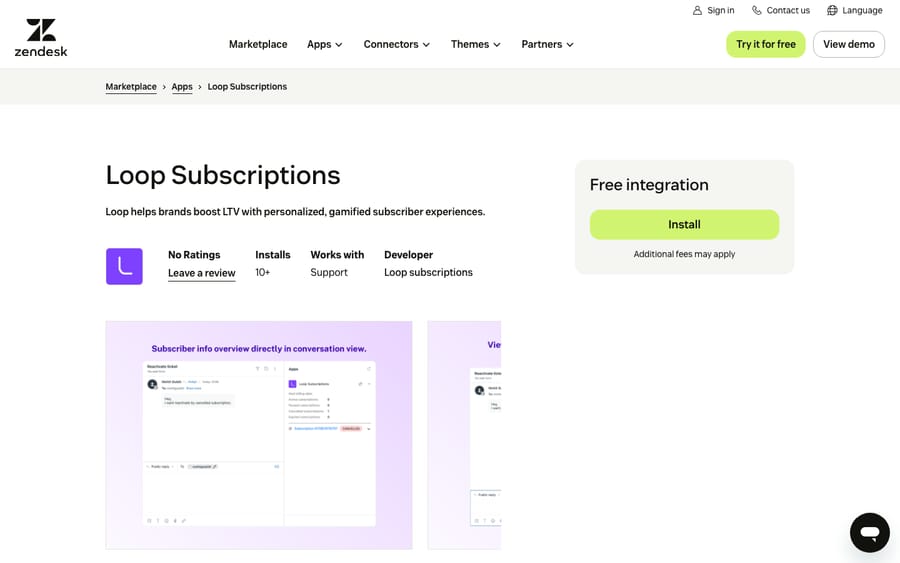Open the Subscriber info overview screenshot
The height and width of the screenshot is (563, 900).
pos(259,435)
